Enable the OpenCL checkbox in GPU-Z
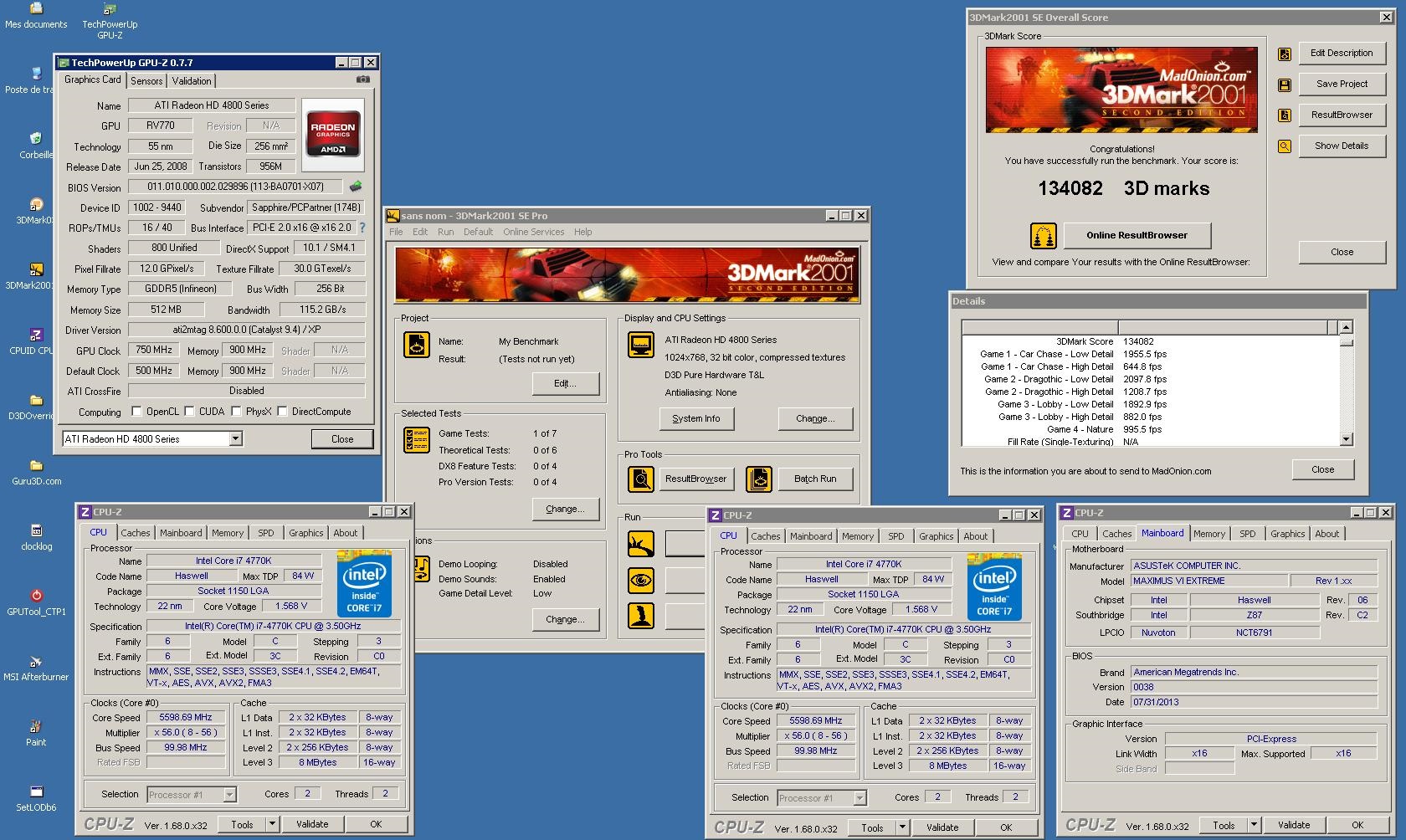This screenshot has height=840, width=1406. point(137,412)
